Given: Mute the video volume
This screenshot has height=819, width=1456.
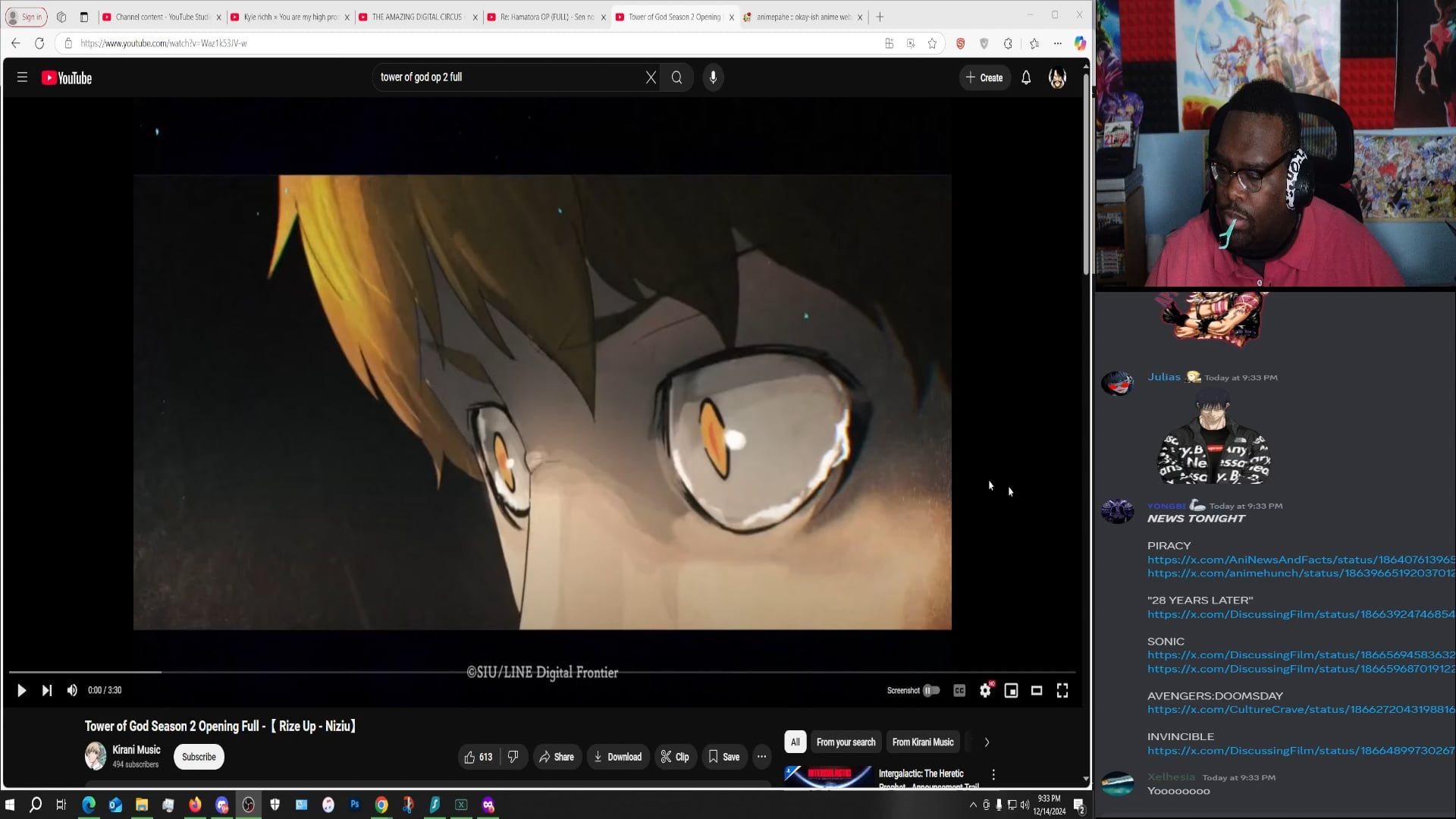Looking at the screenshot, I should [72, 690].
